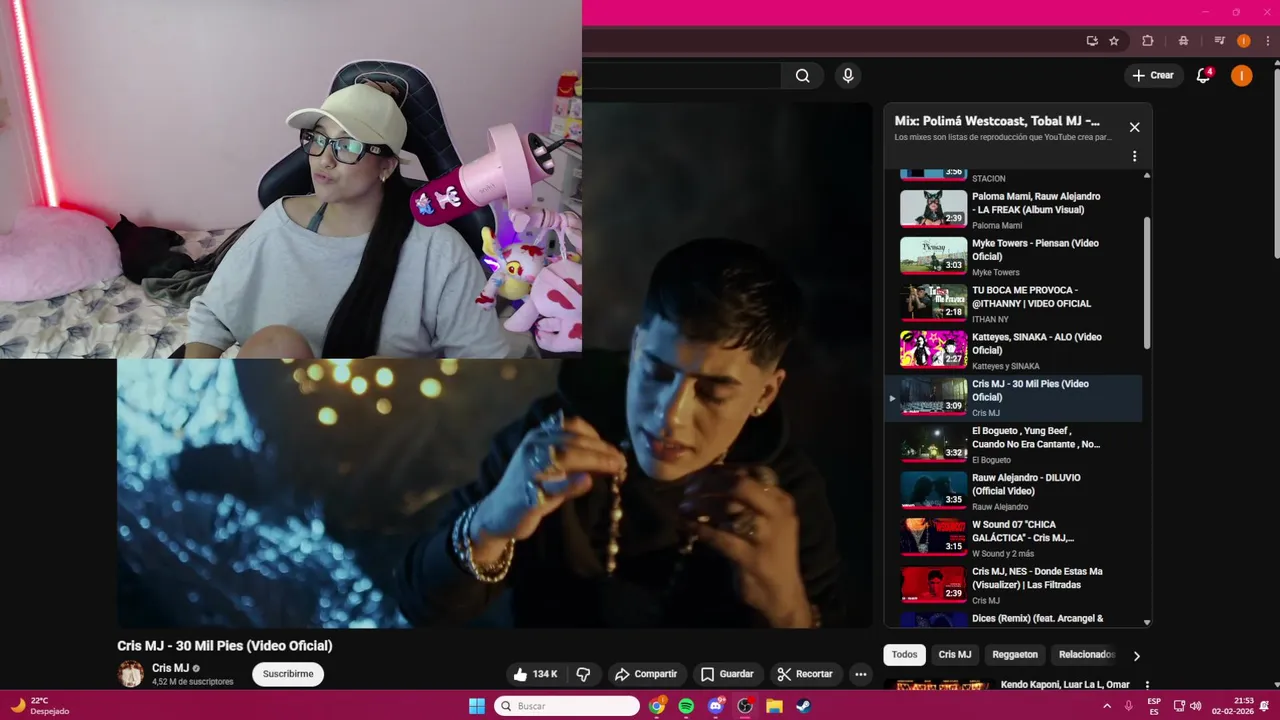Screen dimensions: 1280x720
Task: Close the Mix playlist panel
Action: [x=1134, y=127]
